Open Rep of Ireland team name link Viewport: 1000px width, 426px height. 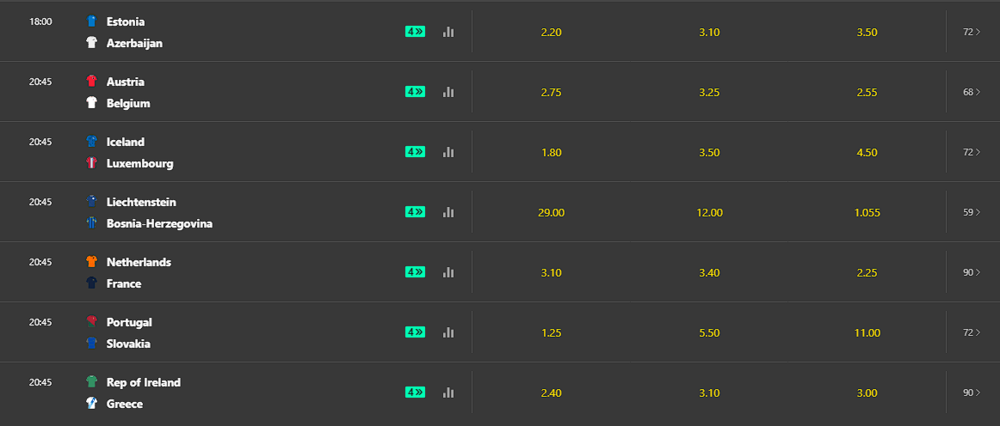point(143,382)
